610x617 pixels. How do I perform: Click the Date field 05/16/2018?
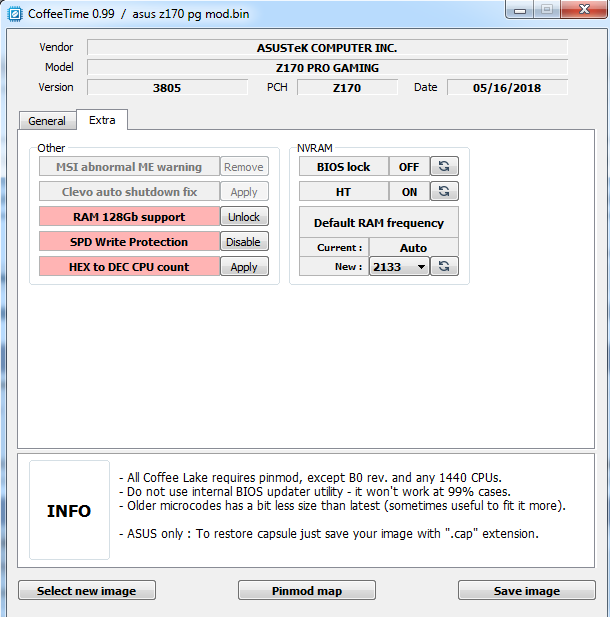tap(507, 87)
